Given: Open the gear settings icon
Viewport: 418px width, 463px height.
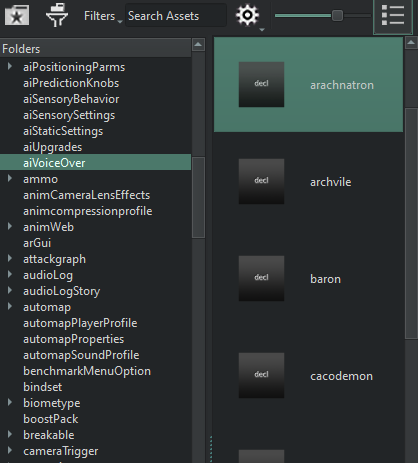Looking at the screenshot, I should coord(247,15).
